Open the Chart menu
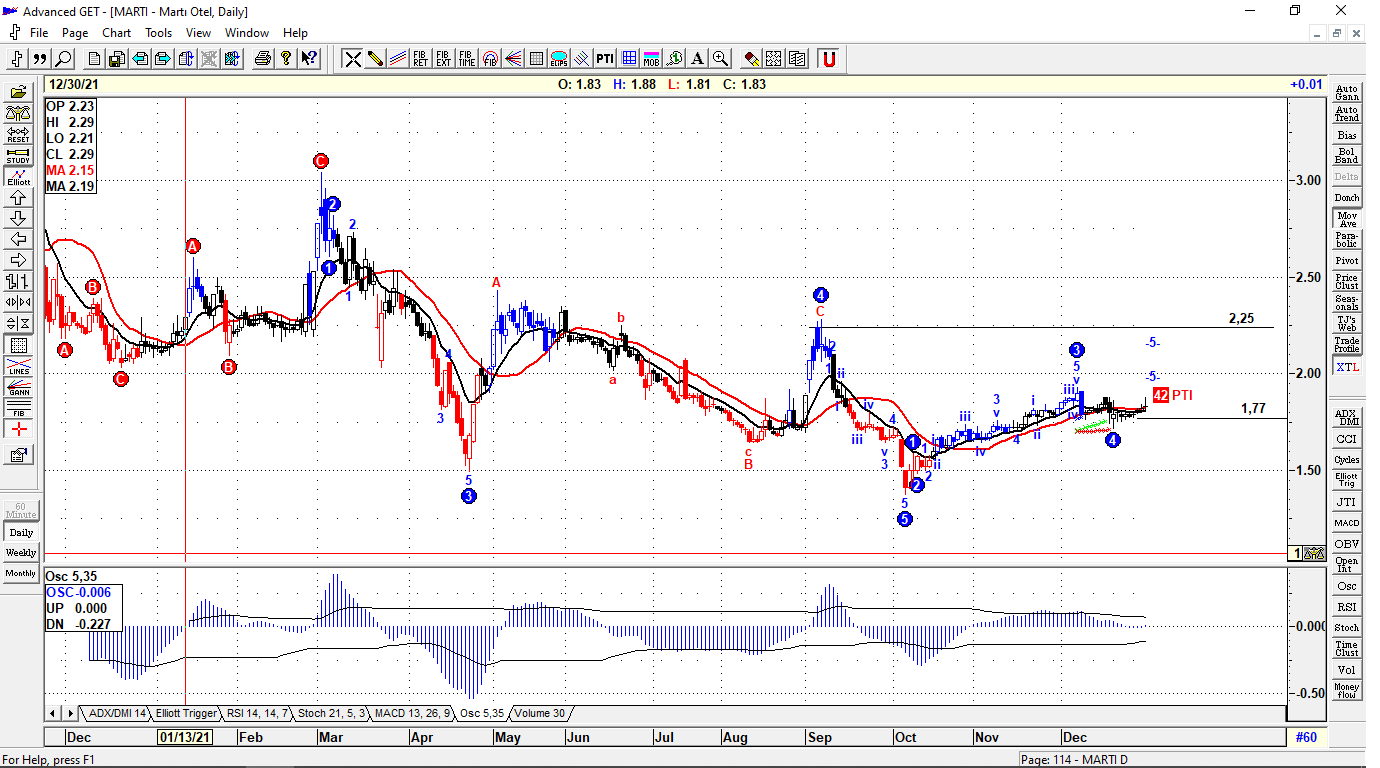1380x768 pixels. coord(116,33)
